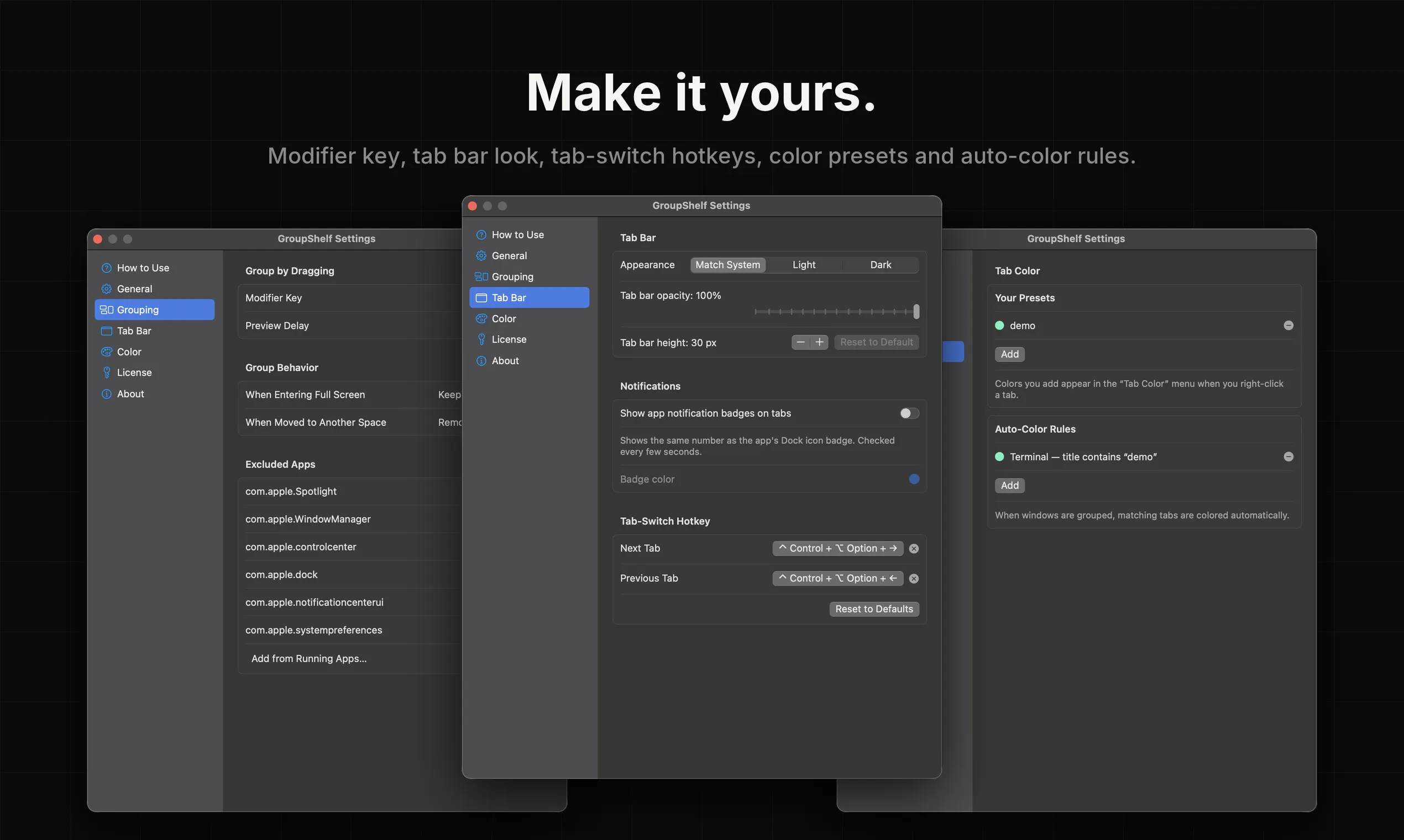Open License key item in Tab Bar settings window
Screen dimensions: 1404x840
(529, 339)
